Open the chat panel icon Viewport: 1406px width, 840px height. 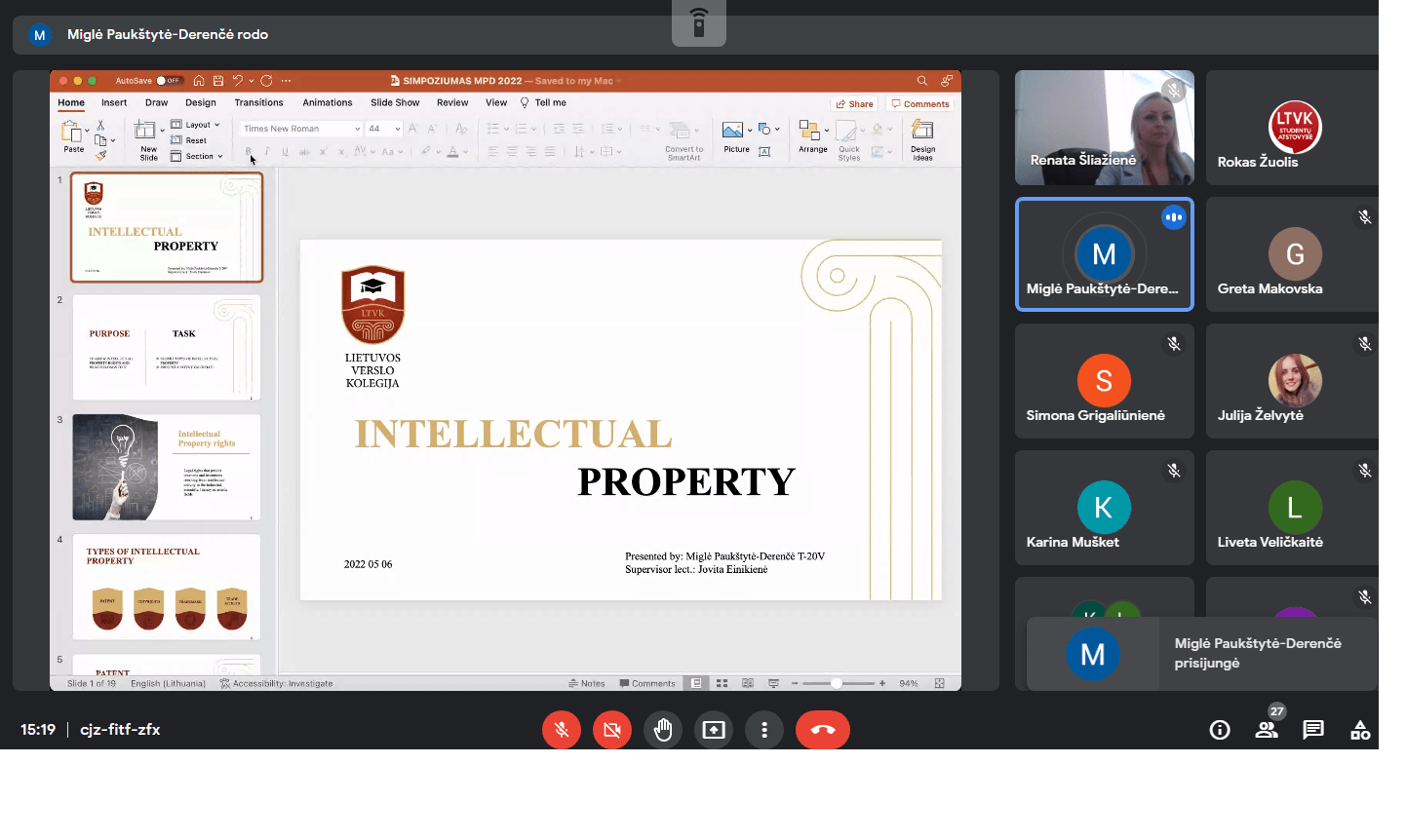click(x=1313, y=730)
